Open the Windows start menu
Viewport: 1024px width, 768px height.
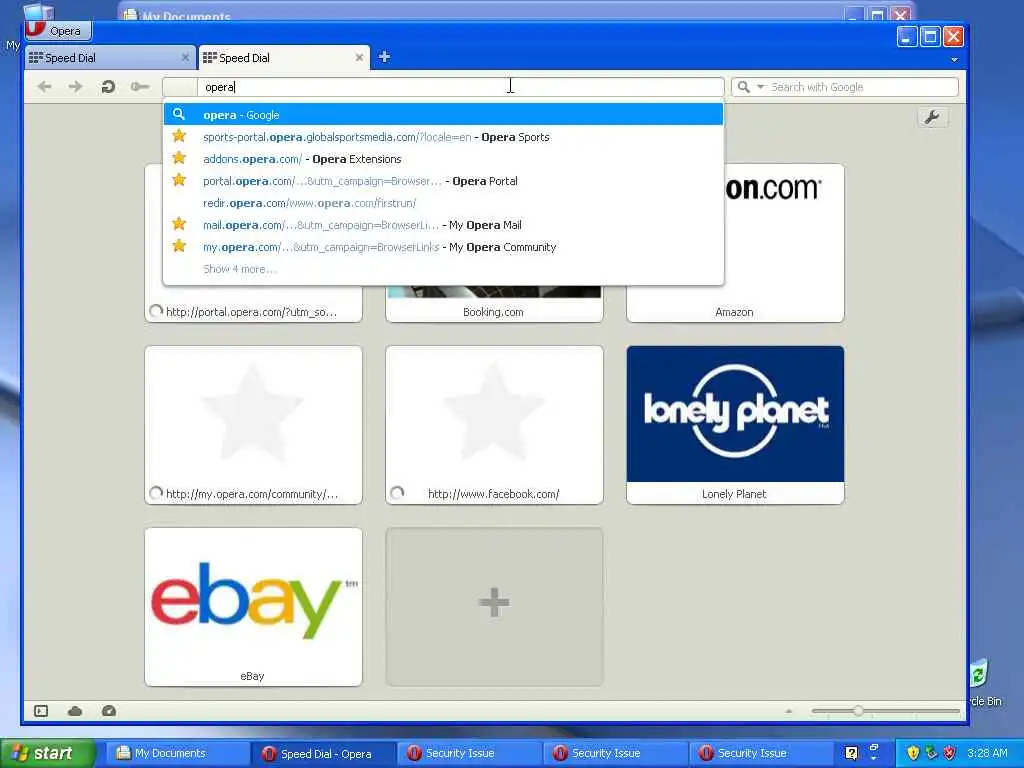(47, 753)
